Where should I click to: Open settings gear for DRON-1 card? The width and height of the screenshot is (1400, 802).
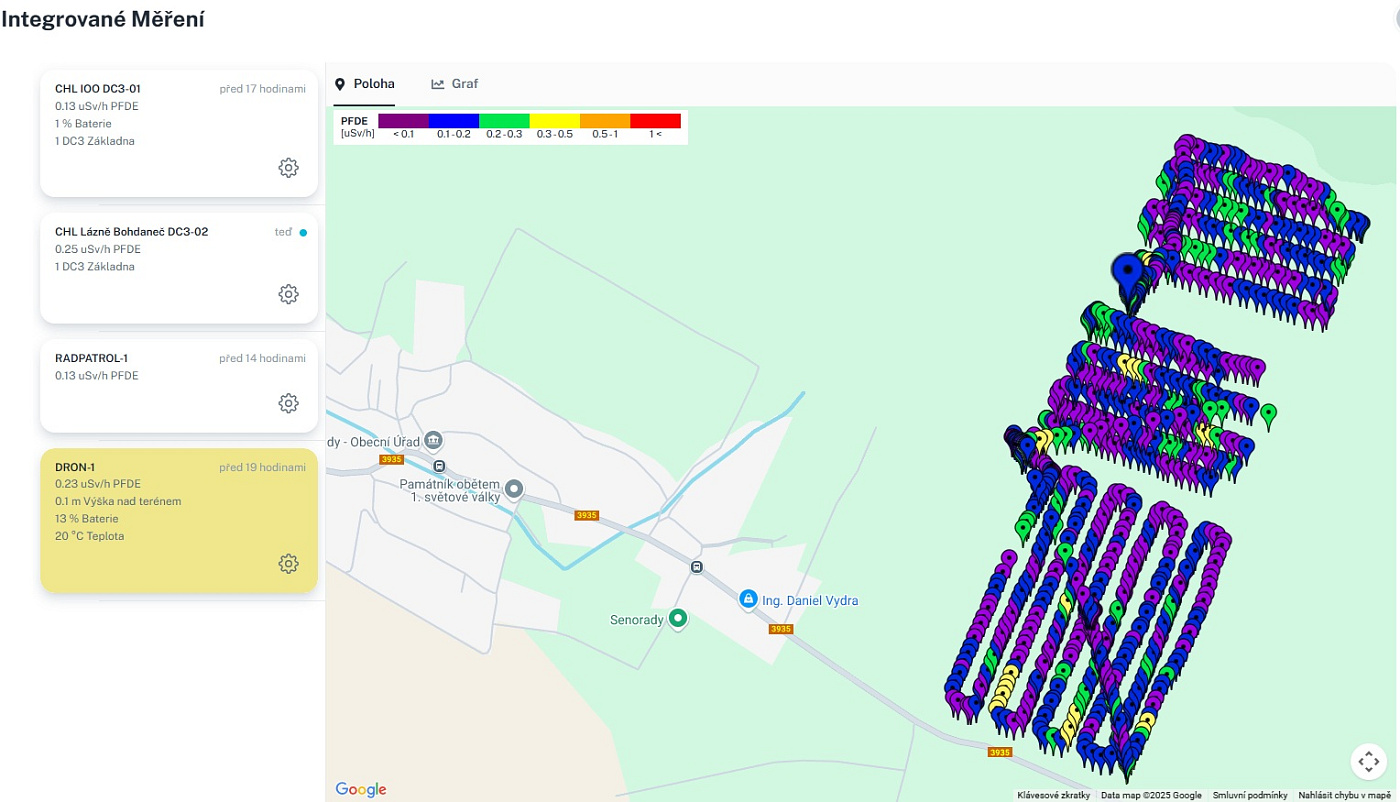tap(288, 564)
